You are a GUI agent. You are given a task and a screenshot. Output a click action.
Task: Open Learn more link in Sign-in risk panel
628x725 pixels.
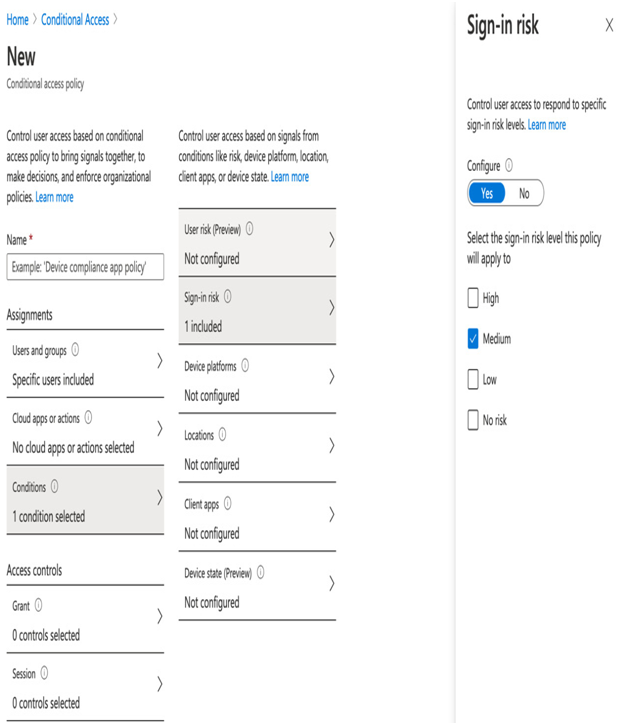547,125
